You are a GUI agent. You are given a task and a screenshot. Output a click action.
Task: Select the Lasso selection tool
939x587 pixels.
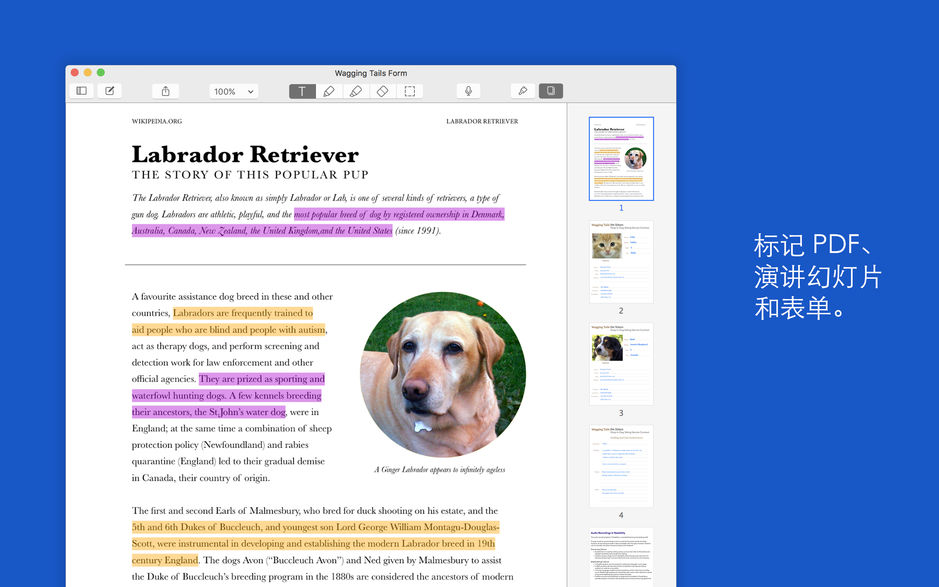[410, 90]
